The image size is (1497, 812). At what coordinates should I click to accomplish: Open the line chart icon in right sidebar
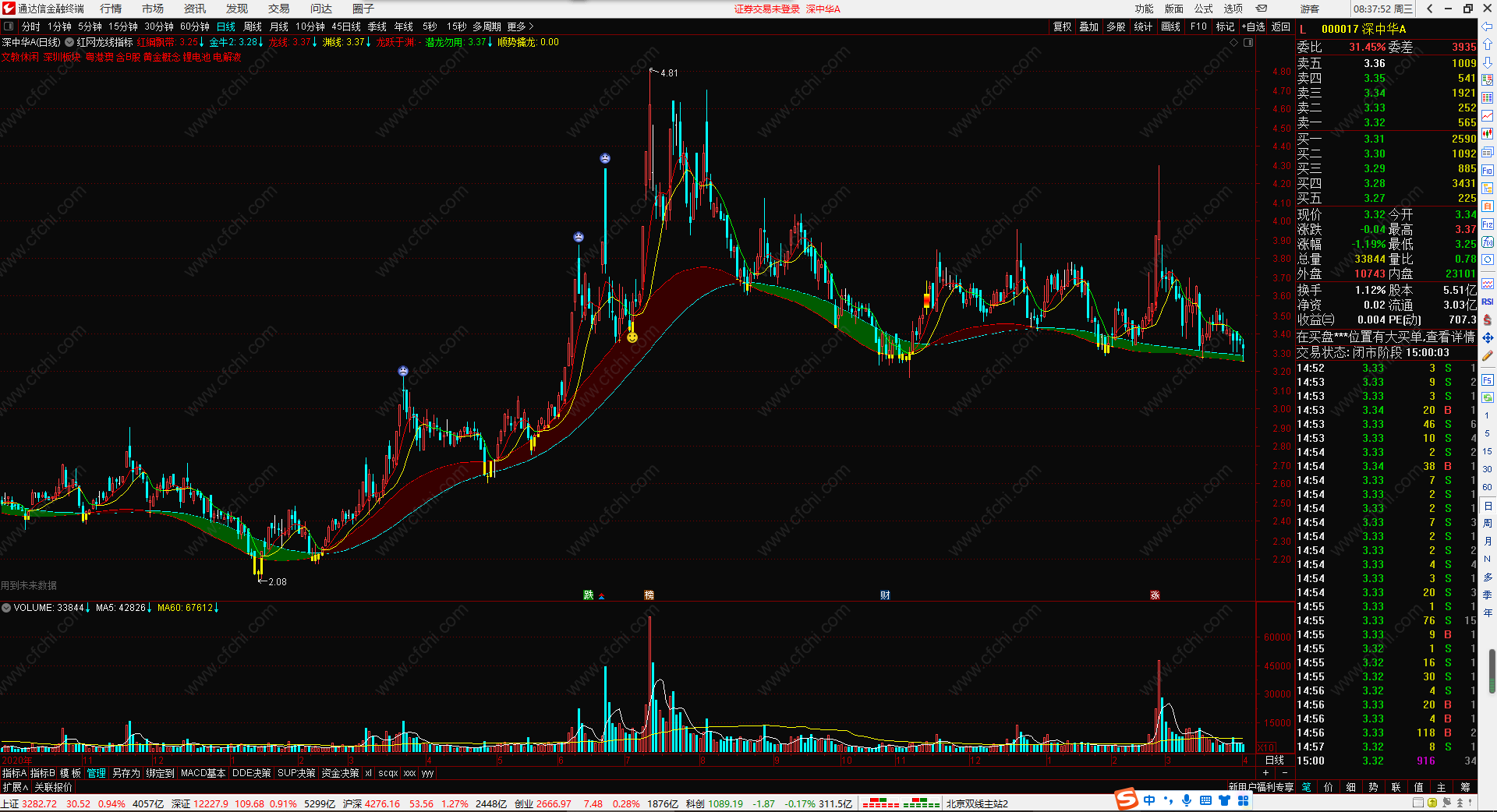[1487, 116]
